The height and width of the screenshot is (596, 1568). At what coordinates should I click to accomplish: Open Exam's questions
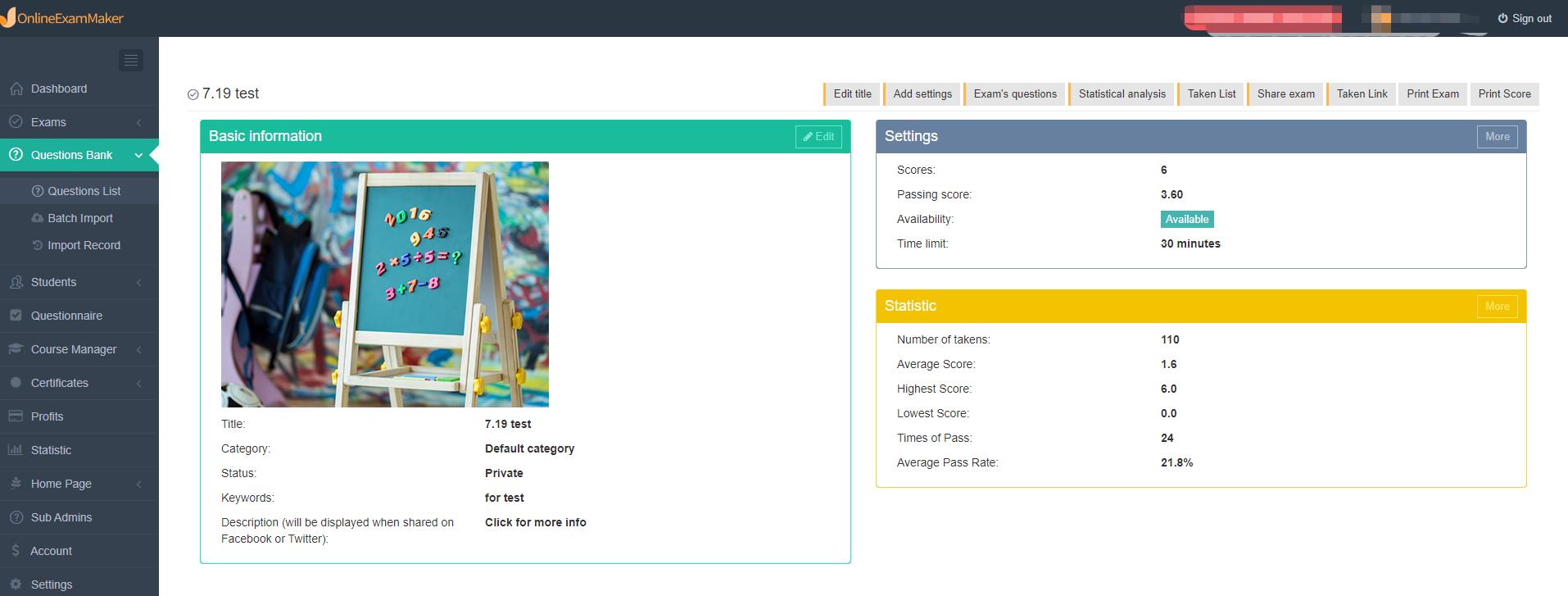[1015, 94]
